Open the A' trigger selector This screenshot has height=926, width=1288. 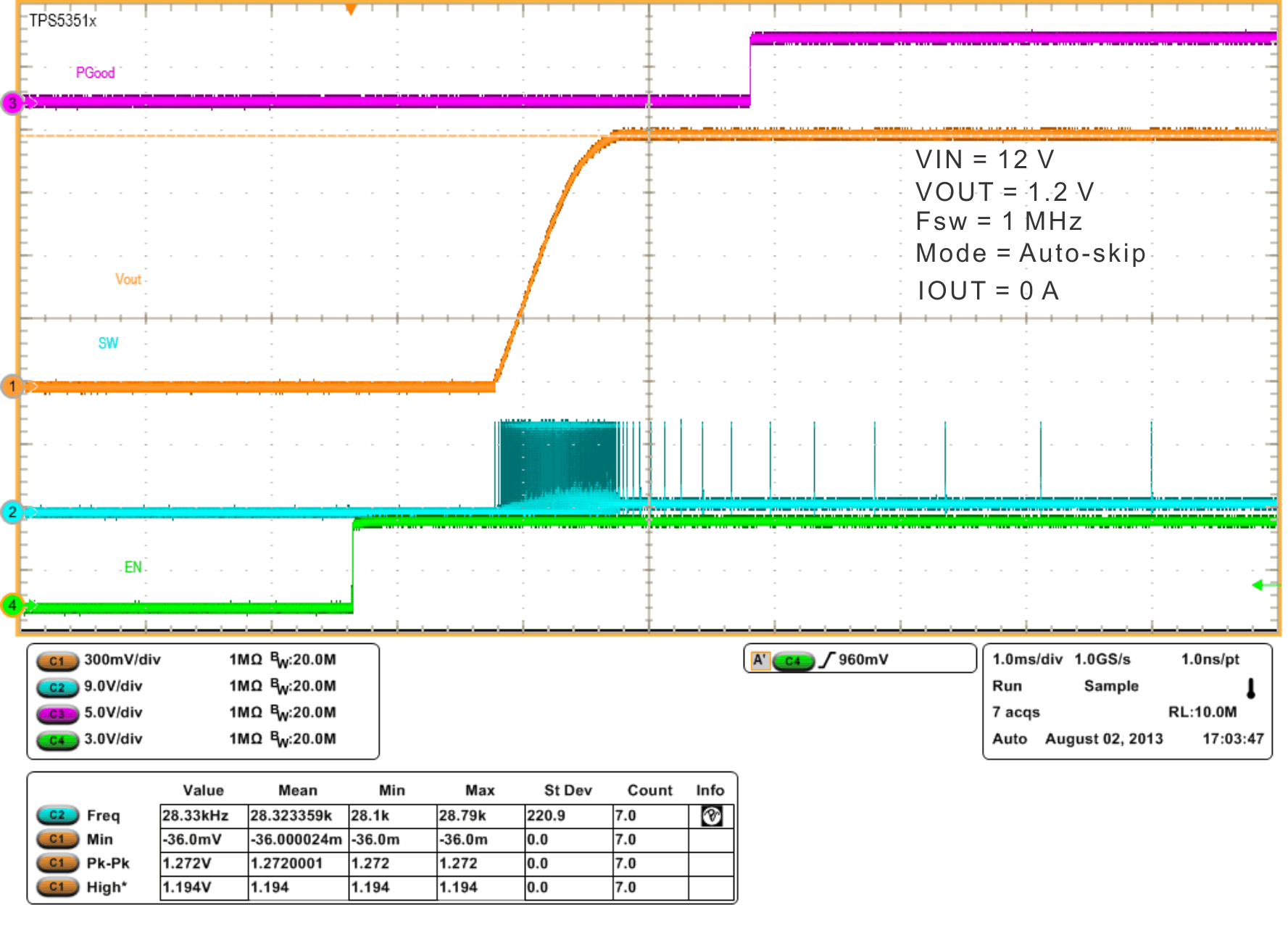(759, 660)
